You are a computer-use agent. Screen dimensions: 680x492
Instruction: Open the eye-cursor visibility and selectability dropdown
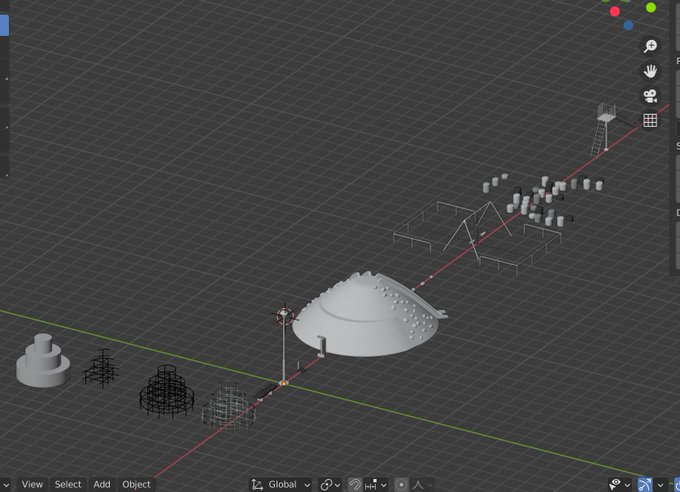click(620, 485)
